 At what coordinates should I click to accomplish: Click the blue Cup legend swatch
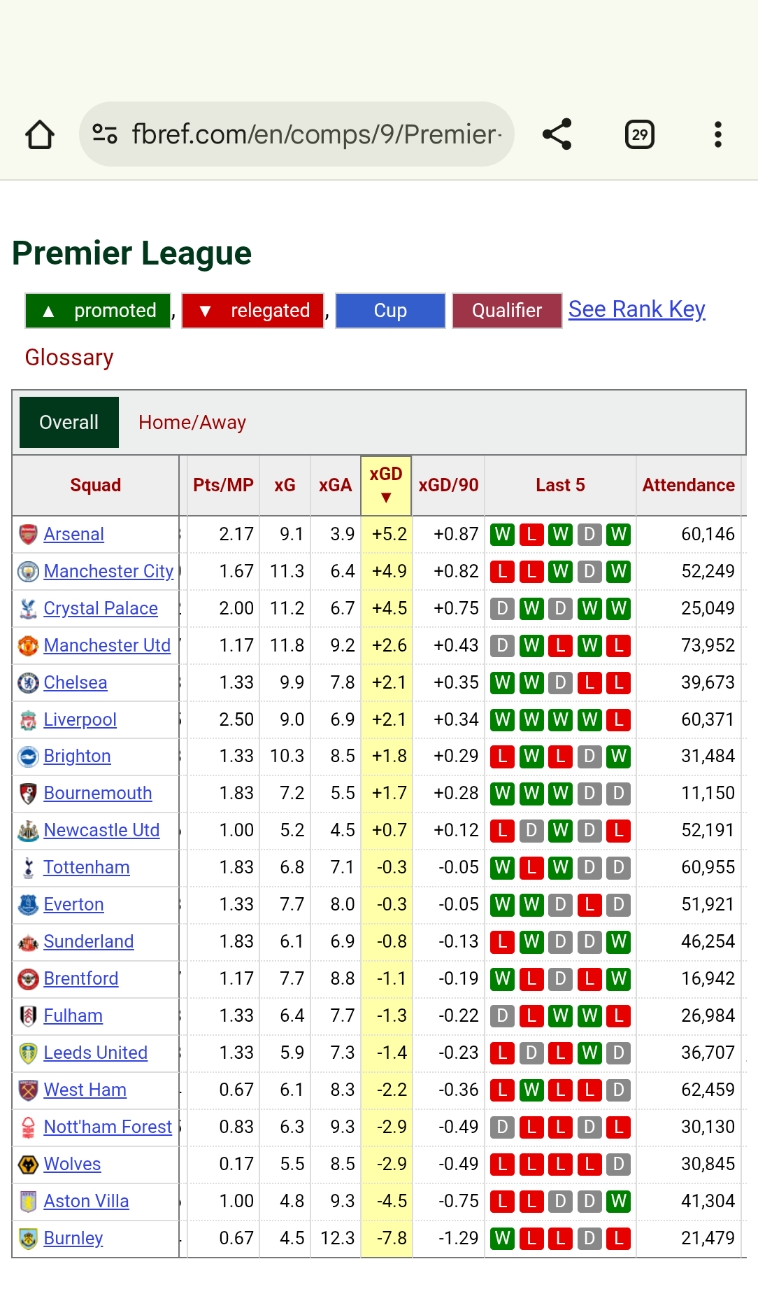tap(390, 310)
